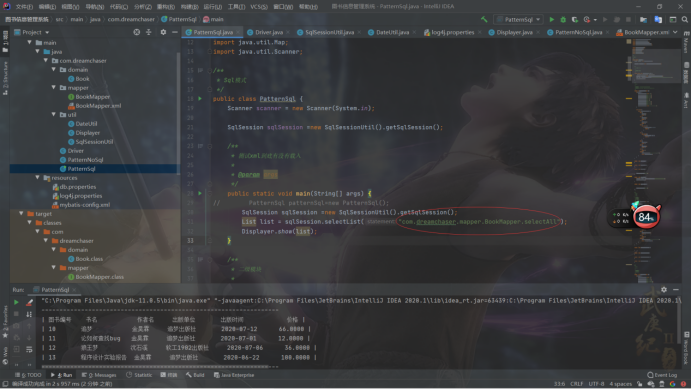Click the Run with Profiler clock icon

click(x=587, y=19)
